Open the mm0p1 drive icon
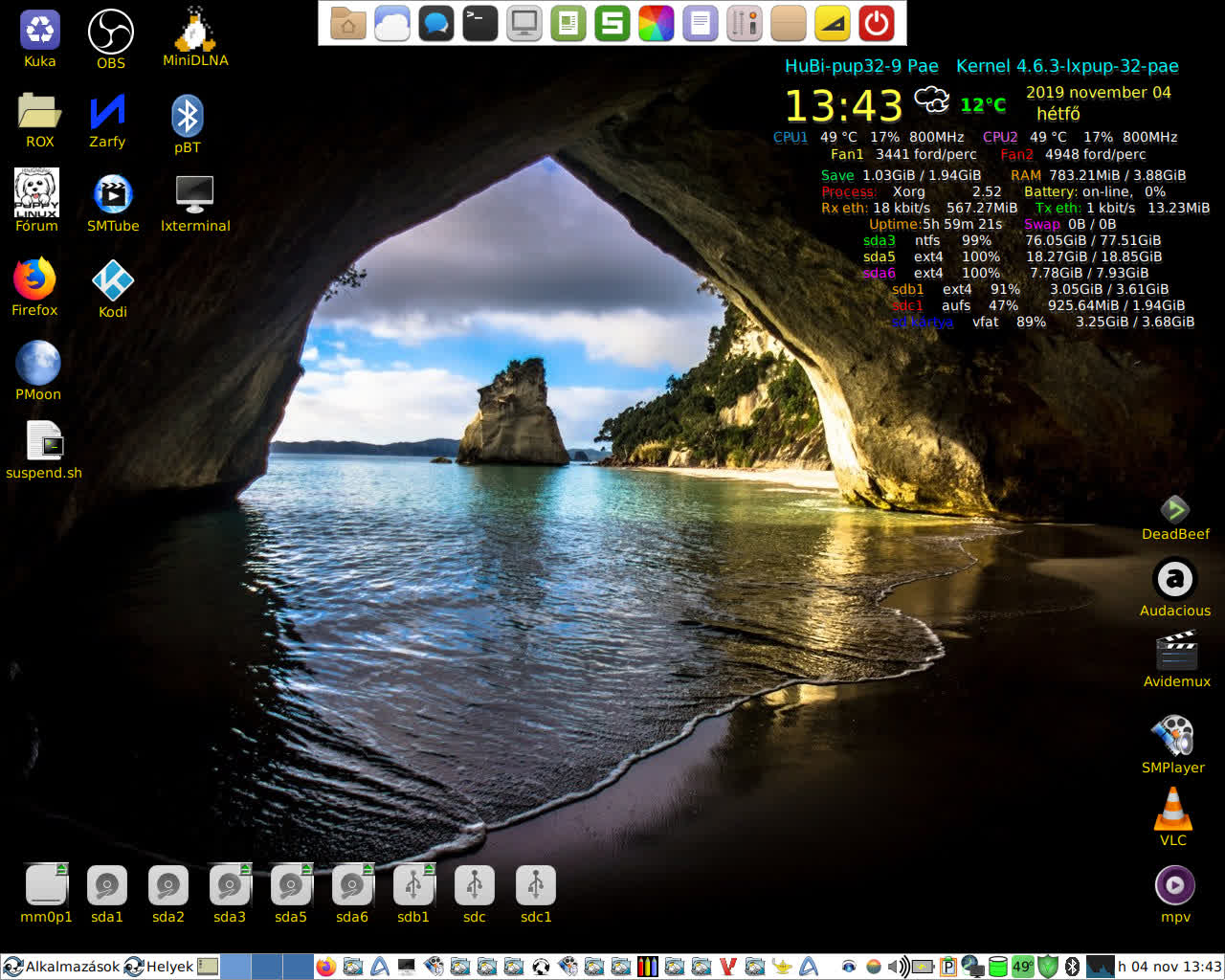1225x980 pixels. (x=46, y=884)
